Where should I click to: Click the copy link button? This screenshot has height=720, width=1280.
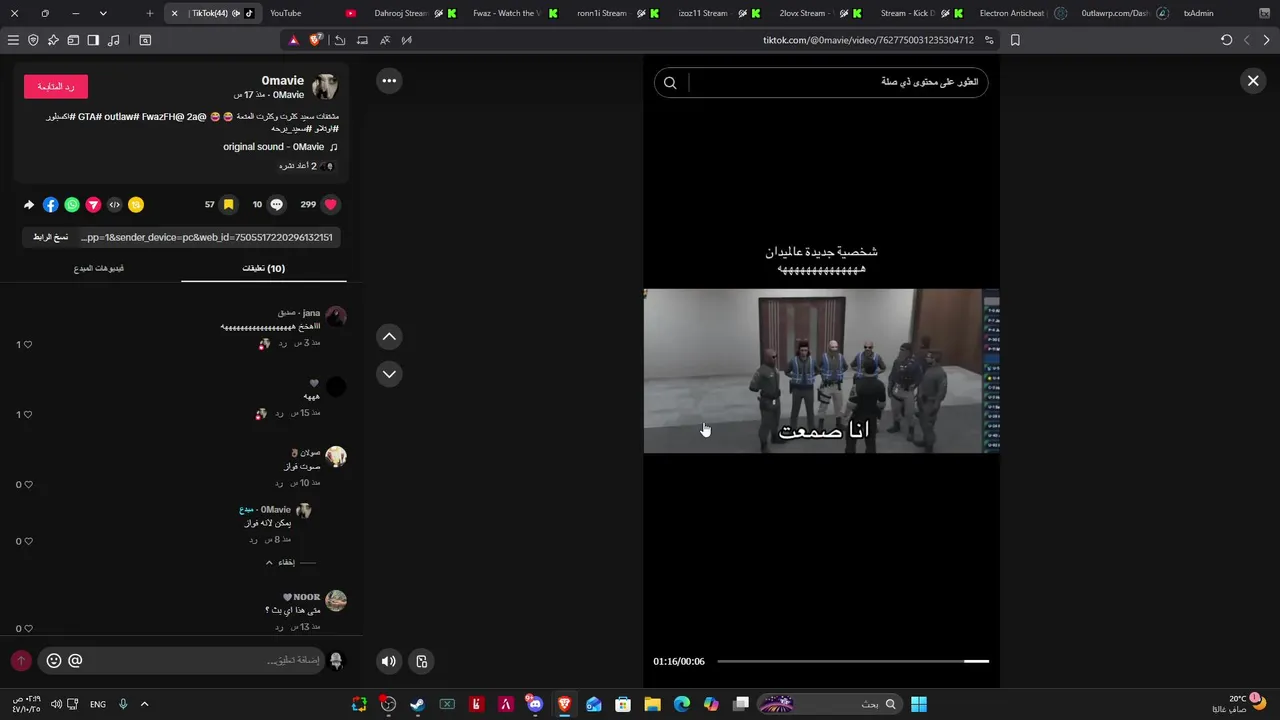click(51, 237)
